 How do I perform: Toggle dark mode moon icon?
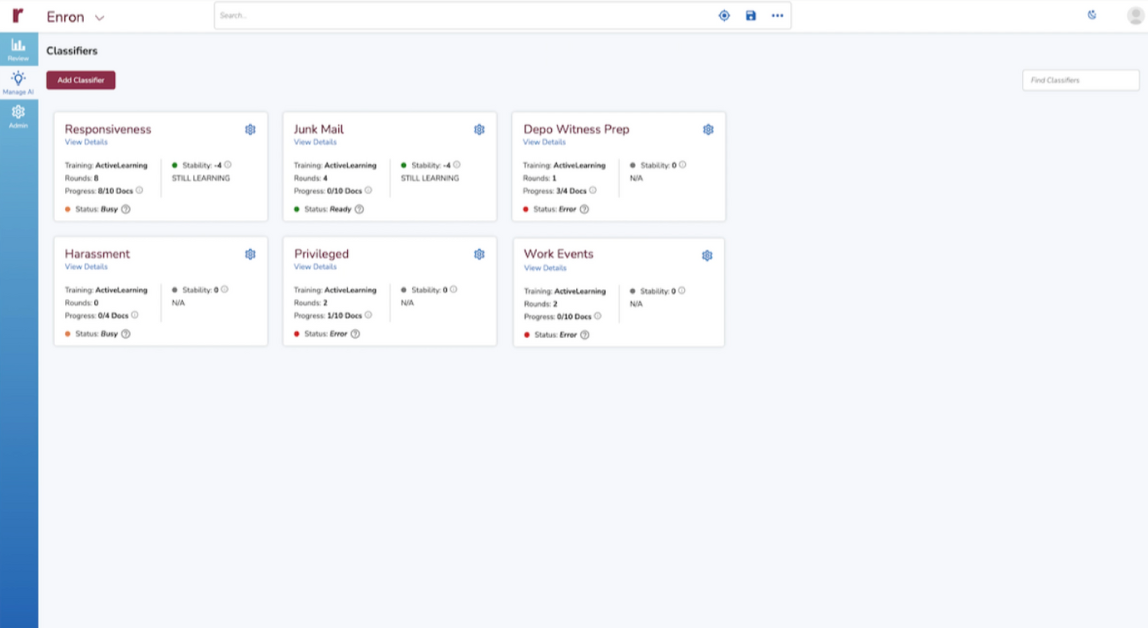click(x=1092, y=15)
